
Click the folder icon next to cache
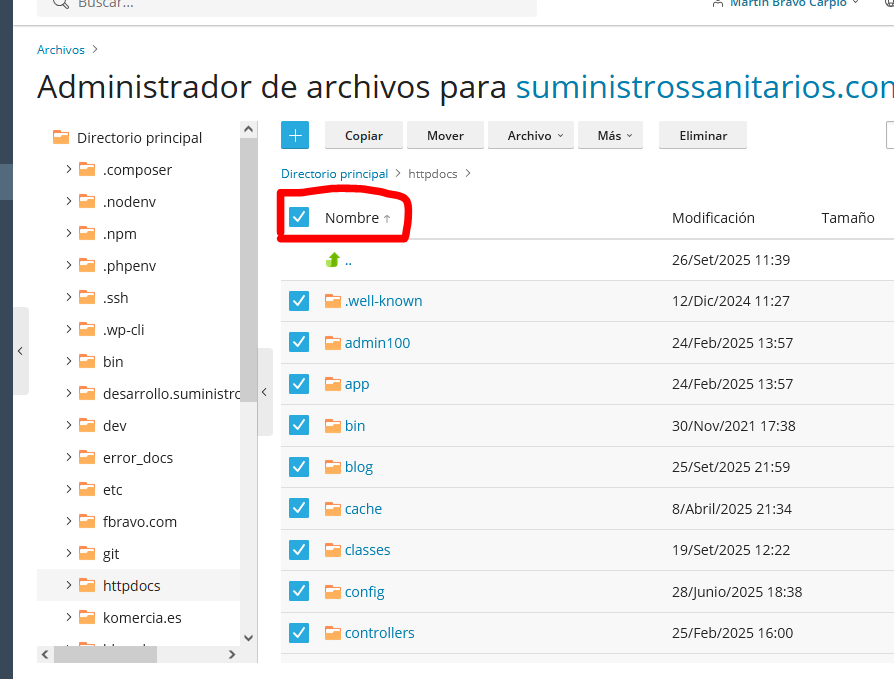[333, 508]
